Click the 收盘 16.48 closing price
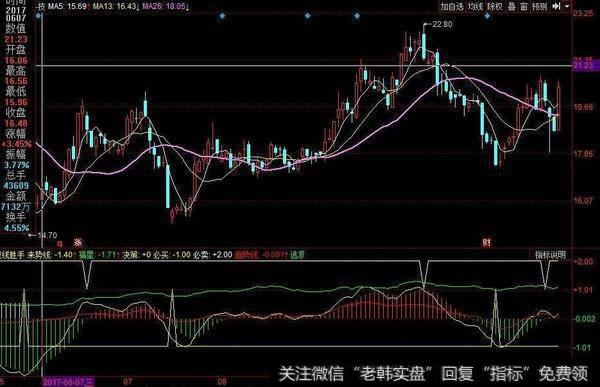Image resolution: width=600 pixels, height=387 pixels. (x=16, y=123)
